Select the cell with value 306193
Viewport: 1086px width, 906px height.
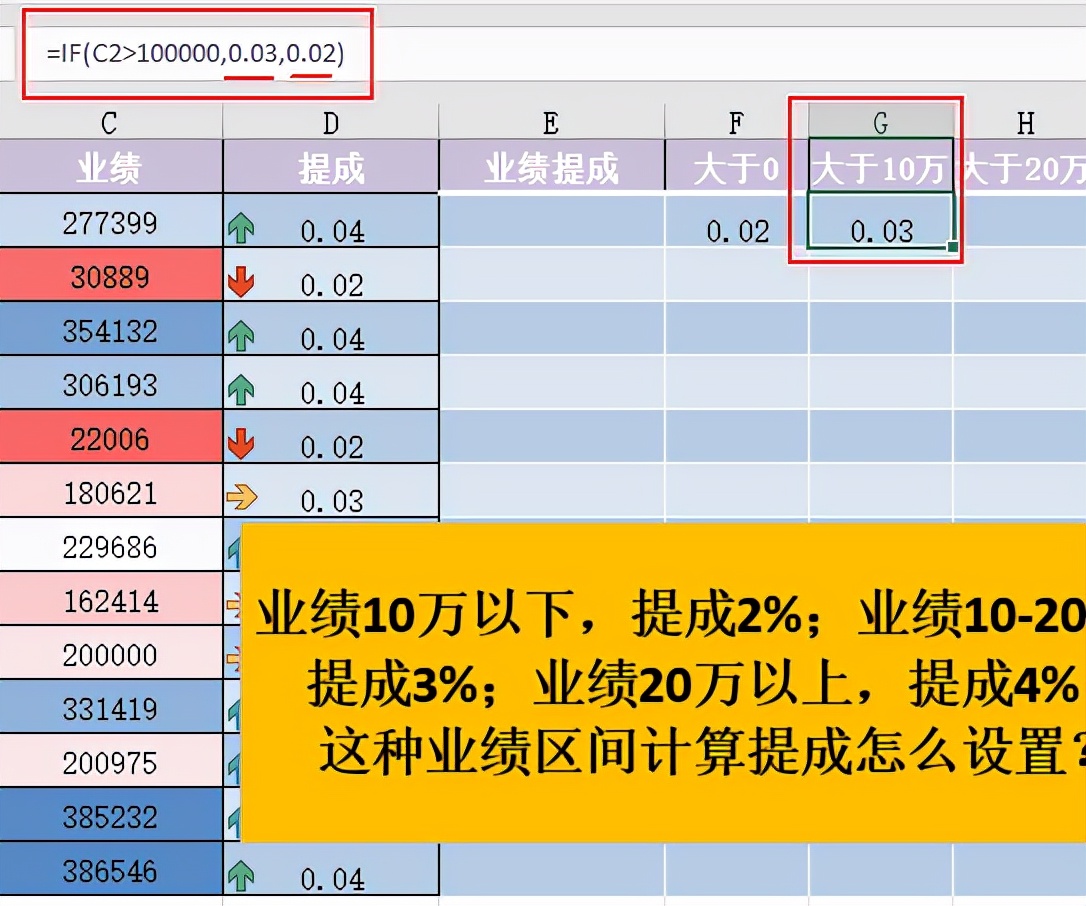click(x=111, y=382)
